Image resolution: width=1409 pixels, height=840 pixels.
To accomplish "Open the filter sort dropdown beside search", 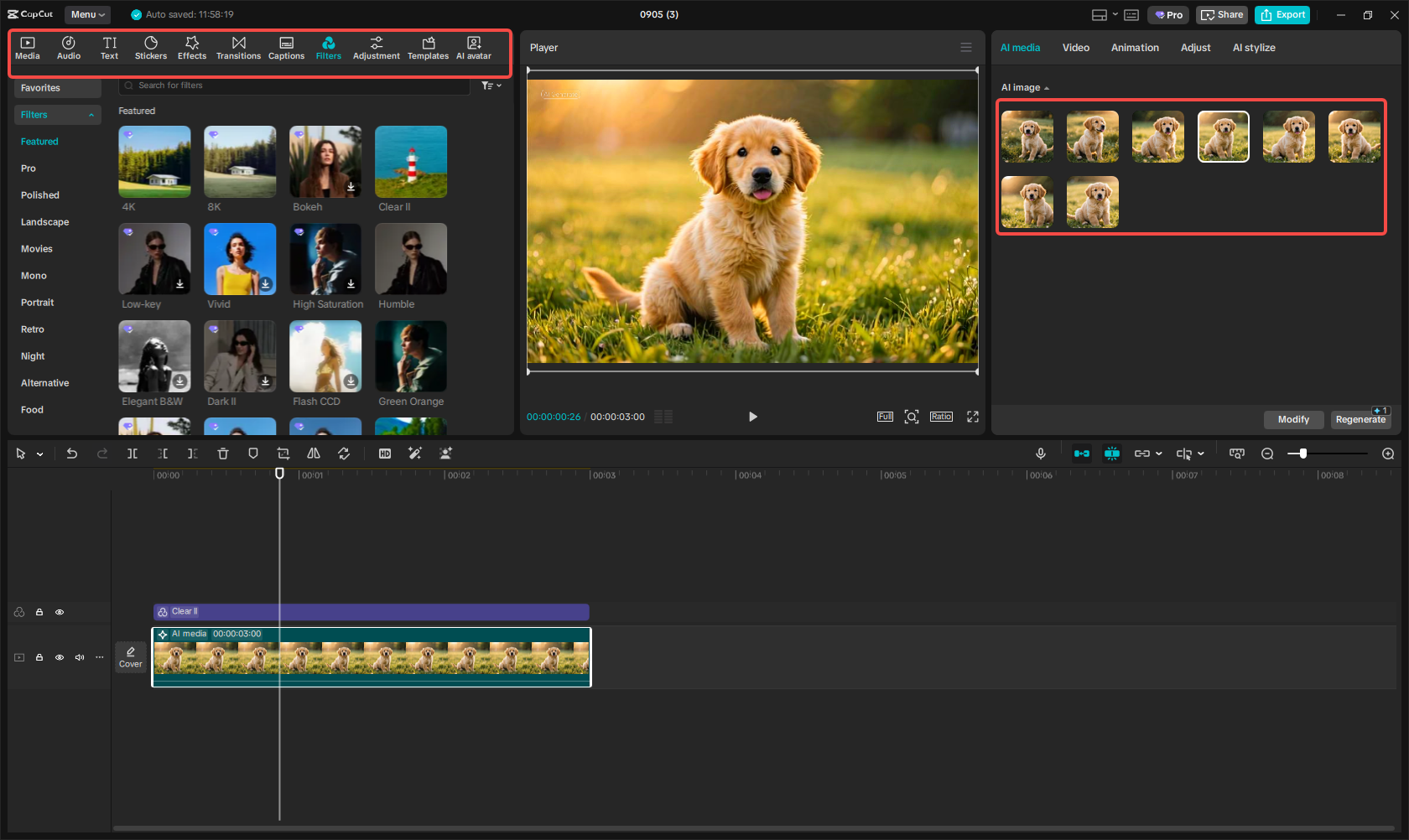I will (x=491, y=85).
